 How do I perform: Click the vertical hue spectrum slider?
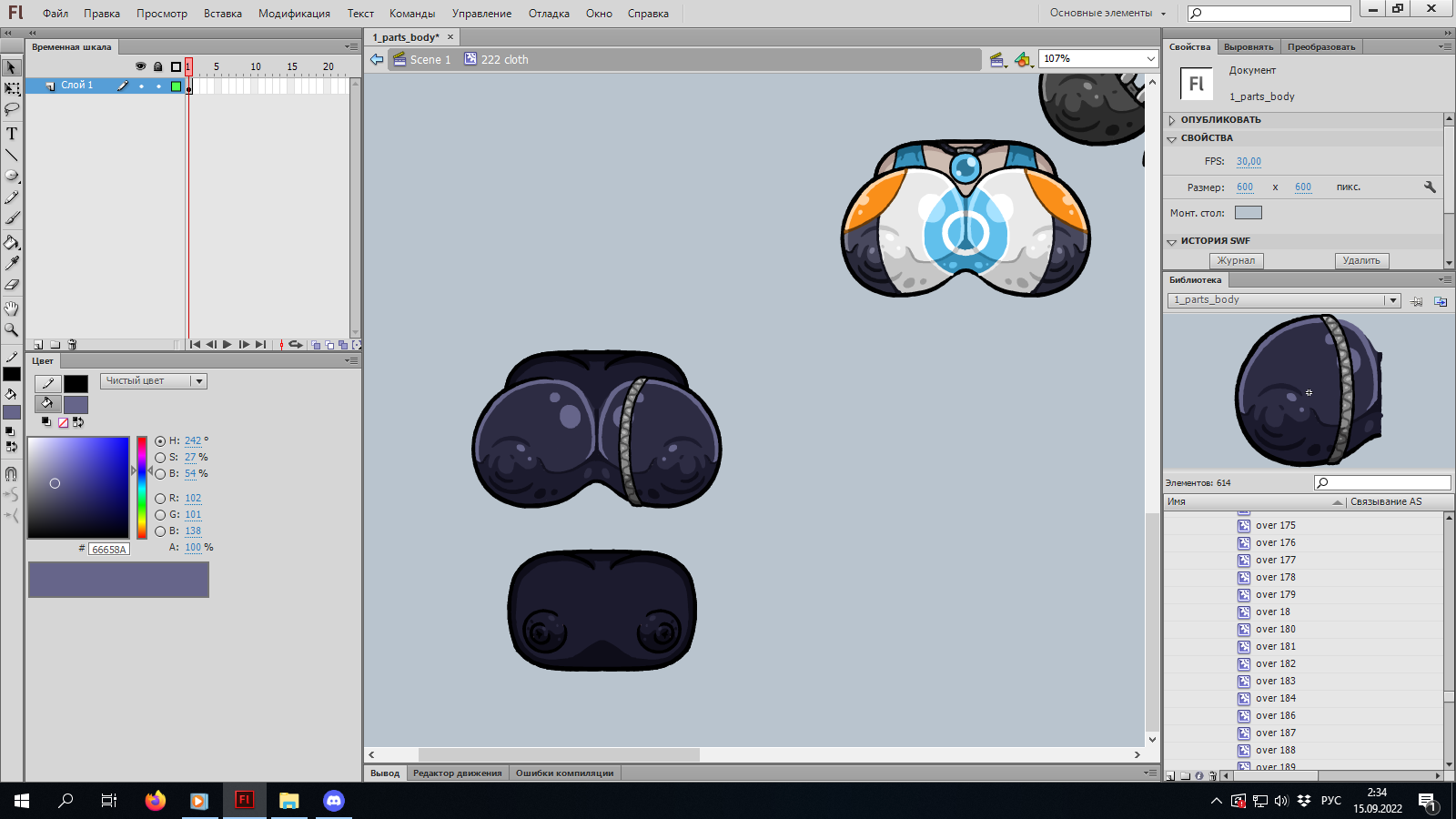coord(142,488)
